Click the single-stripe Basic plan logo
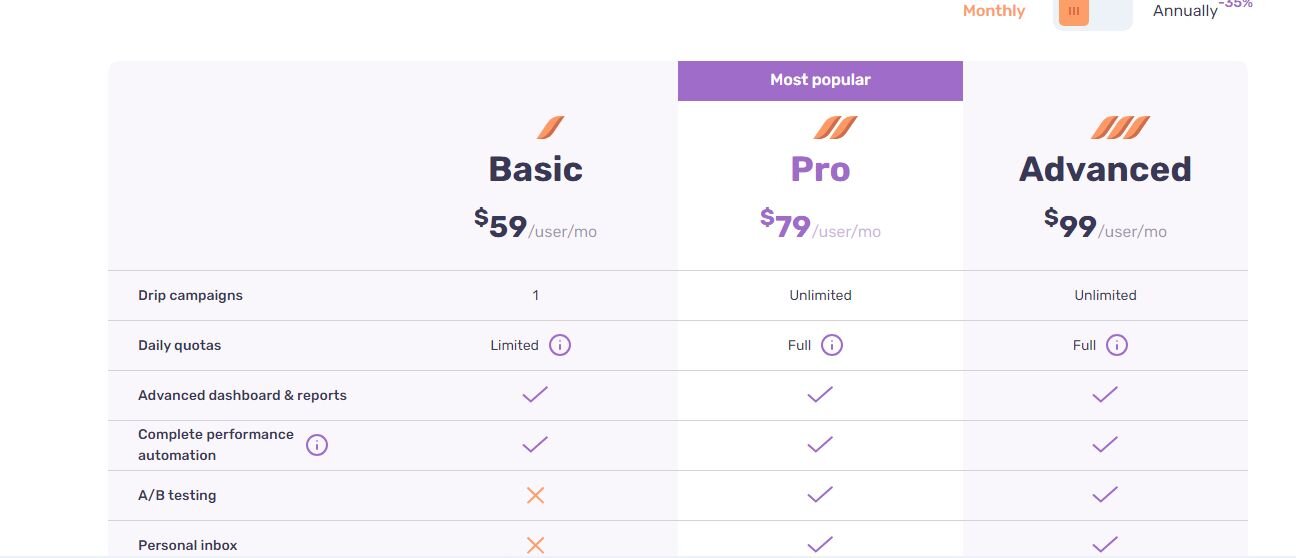The image size is (1296, 558). pyautogui.click(x=550, y=127)
